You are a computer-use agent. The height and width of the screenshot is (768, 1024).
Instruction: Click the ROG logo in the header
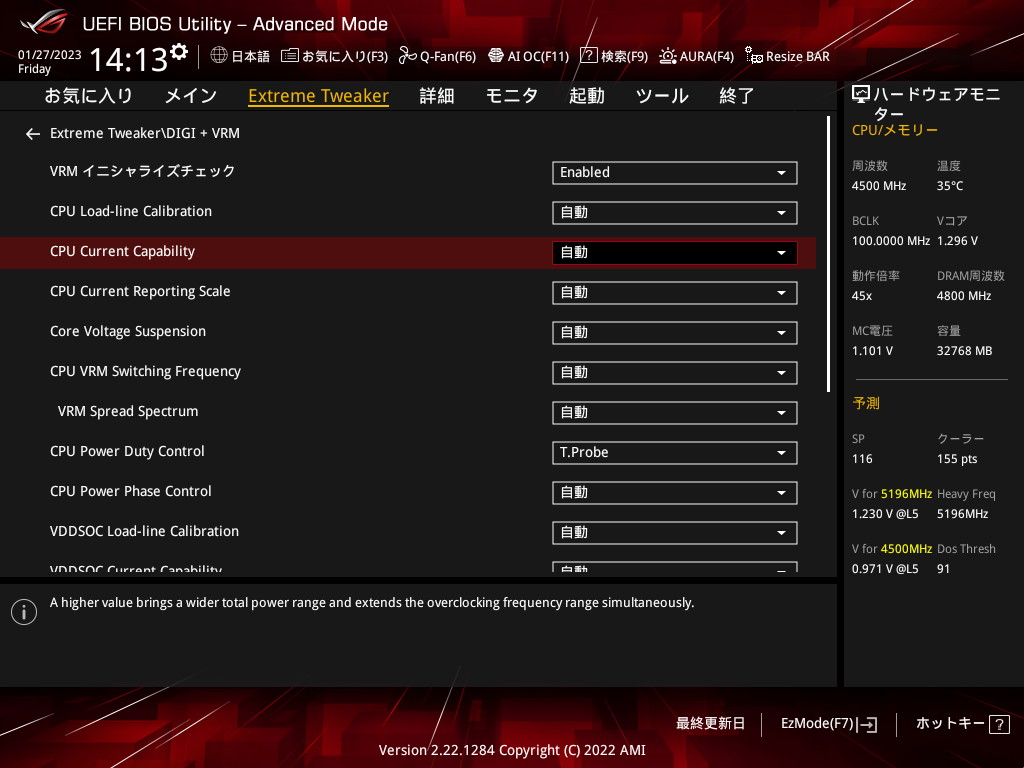[x=43, y=22]
